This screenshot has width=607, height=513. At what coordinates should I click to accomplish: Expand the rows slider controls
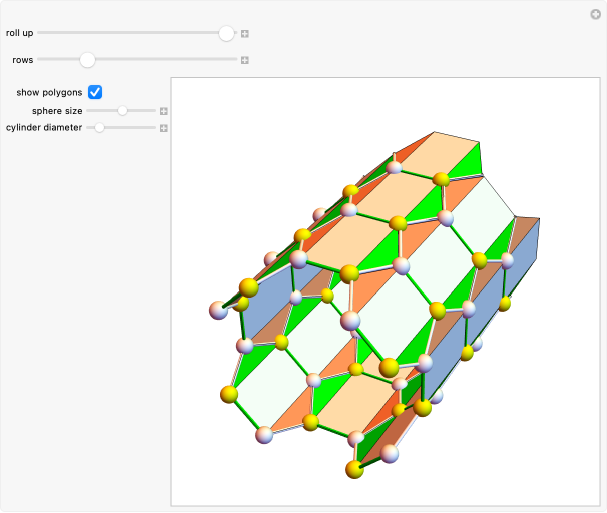pyautogui.click(x=244, y=60)
